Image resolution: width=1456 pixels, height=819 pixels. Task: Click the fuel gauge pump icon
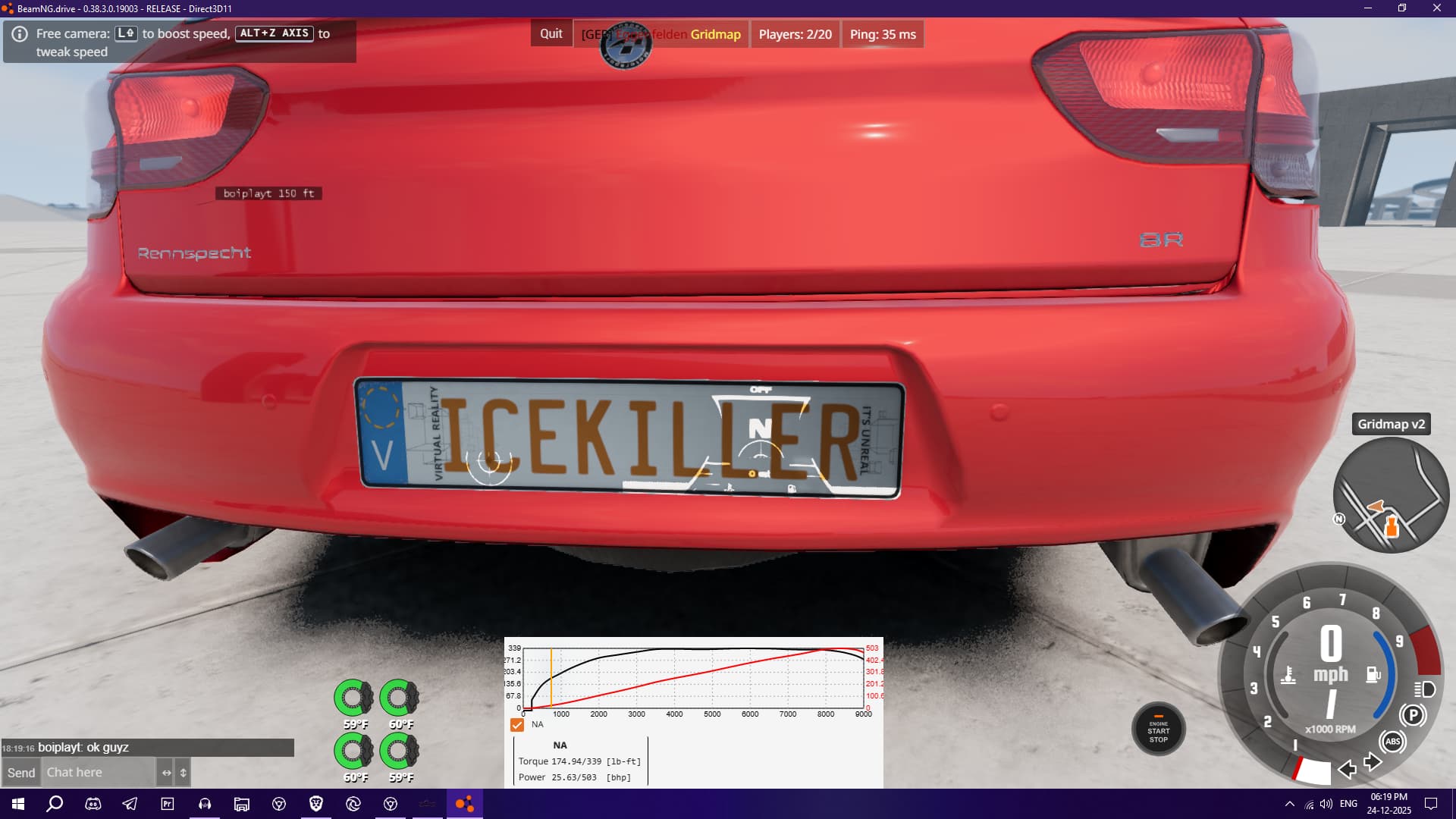1373,674
